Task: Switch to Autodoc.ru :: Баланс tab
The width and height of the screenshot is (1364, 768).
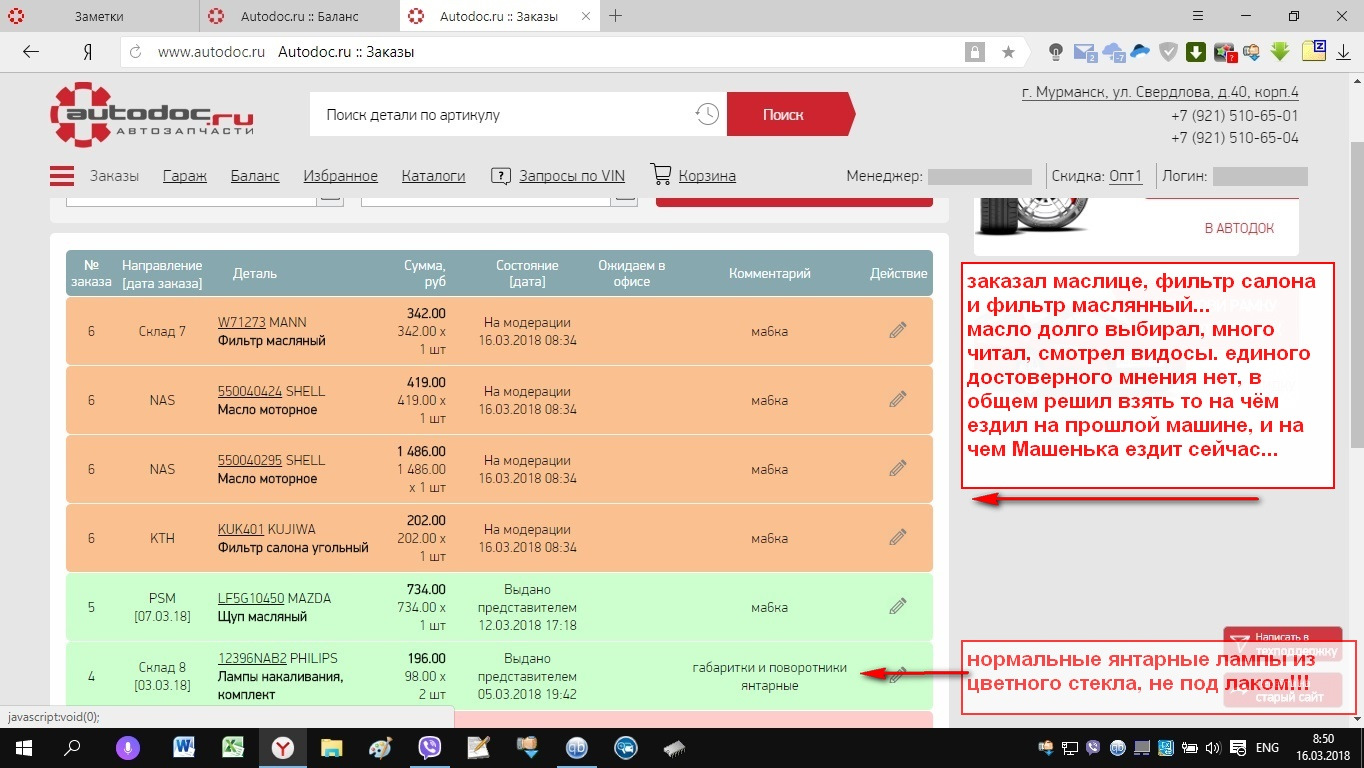Action: point(300,16)
